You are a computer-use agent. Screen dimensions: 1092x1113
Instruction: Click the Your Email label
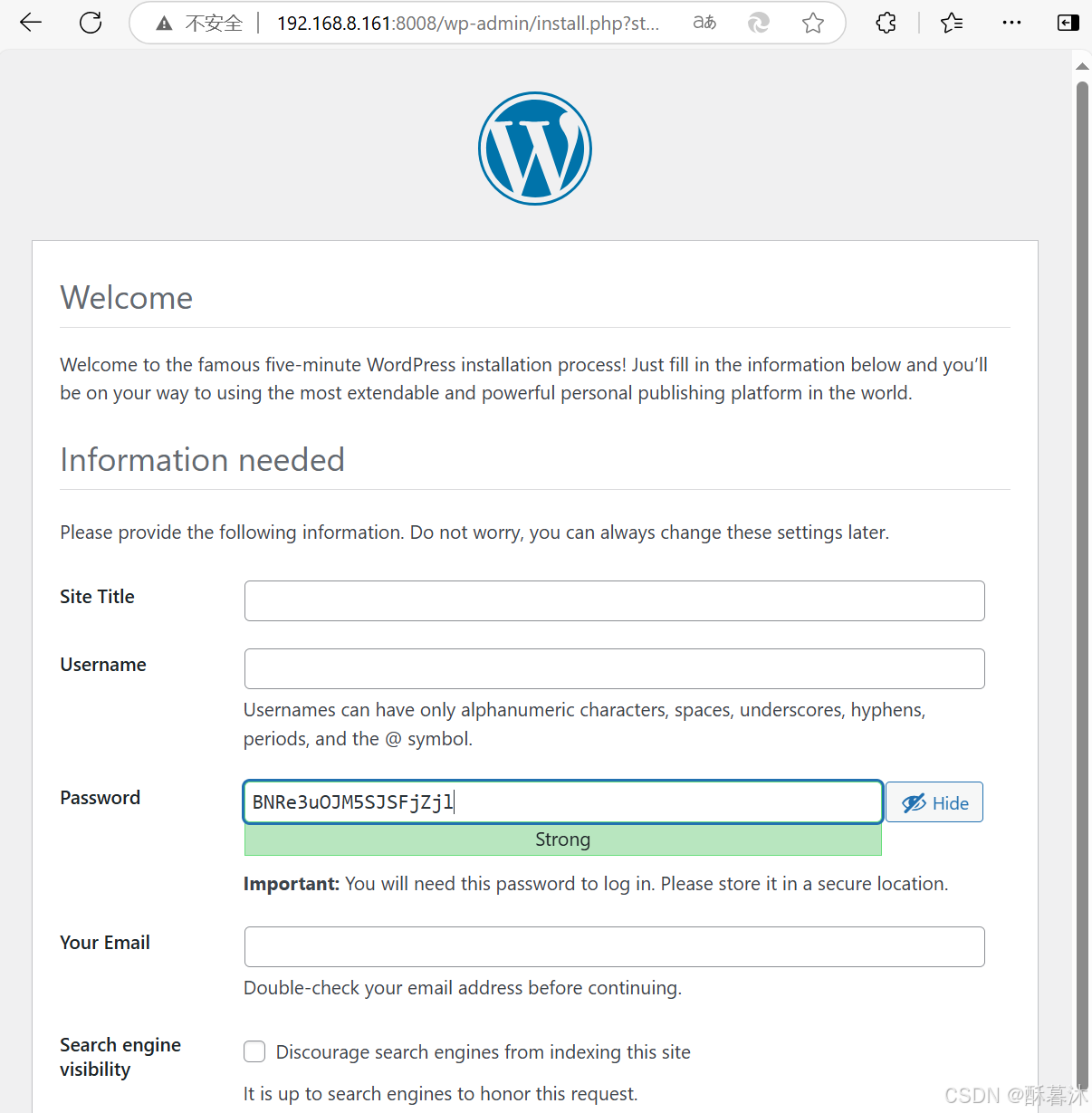point(105,943)
